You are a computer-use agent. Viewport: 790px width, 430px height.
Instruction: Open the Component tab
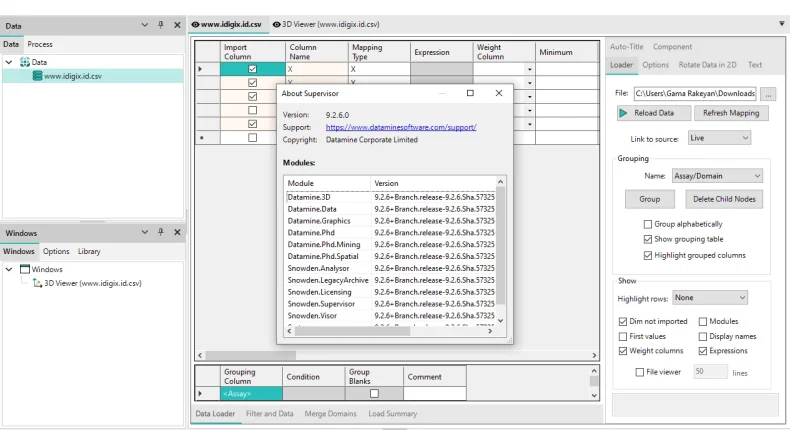(x=672, y=46)
